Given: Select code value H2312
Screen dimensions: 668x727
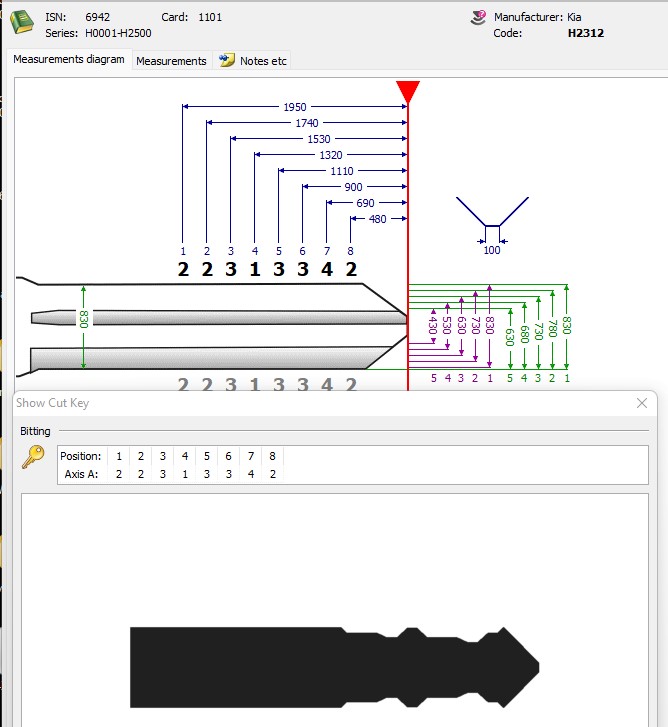Looking at the screenshot, I should click(x=585, y=33).
